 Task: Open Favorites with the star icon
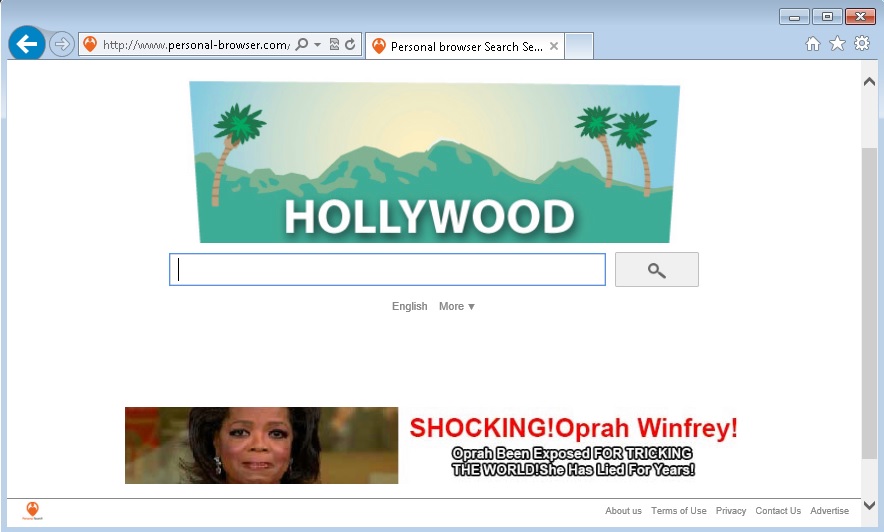837,43
